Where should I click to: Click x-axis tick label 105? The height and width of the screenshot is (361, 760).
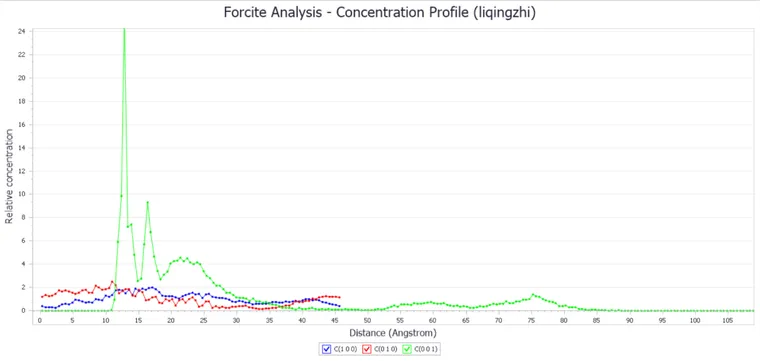click(728, 320)
